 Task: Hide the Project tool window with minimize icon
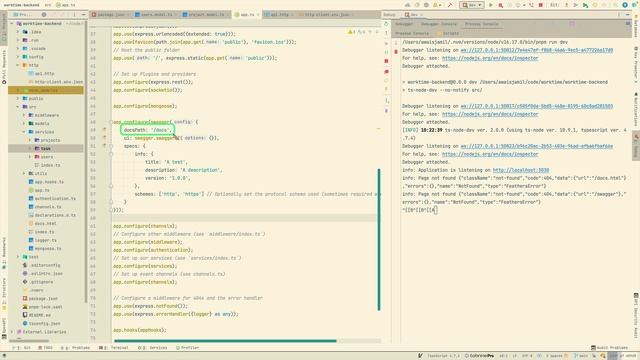point(83,14)
